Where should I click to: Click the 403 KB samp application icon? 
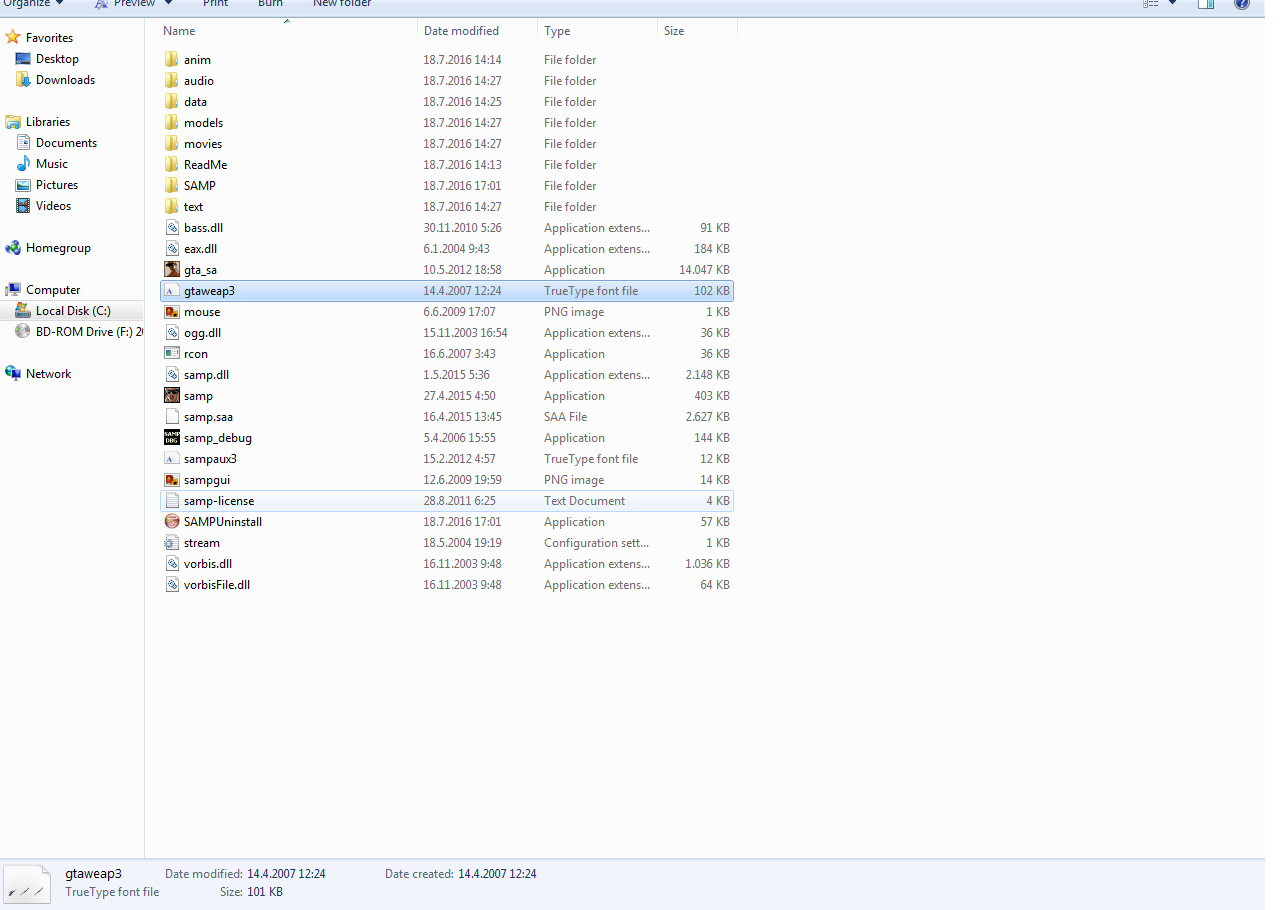coord(171,396)
